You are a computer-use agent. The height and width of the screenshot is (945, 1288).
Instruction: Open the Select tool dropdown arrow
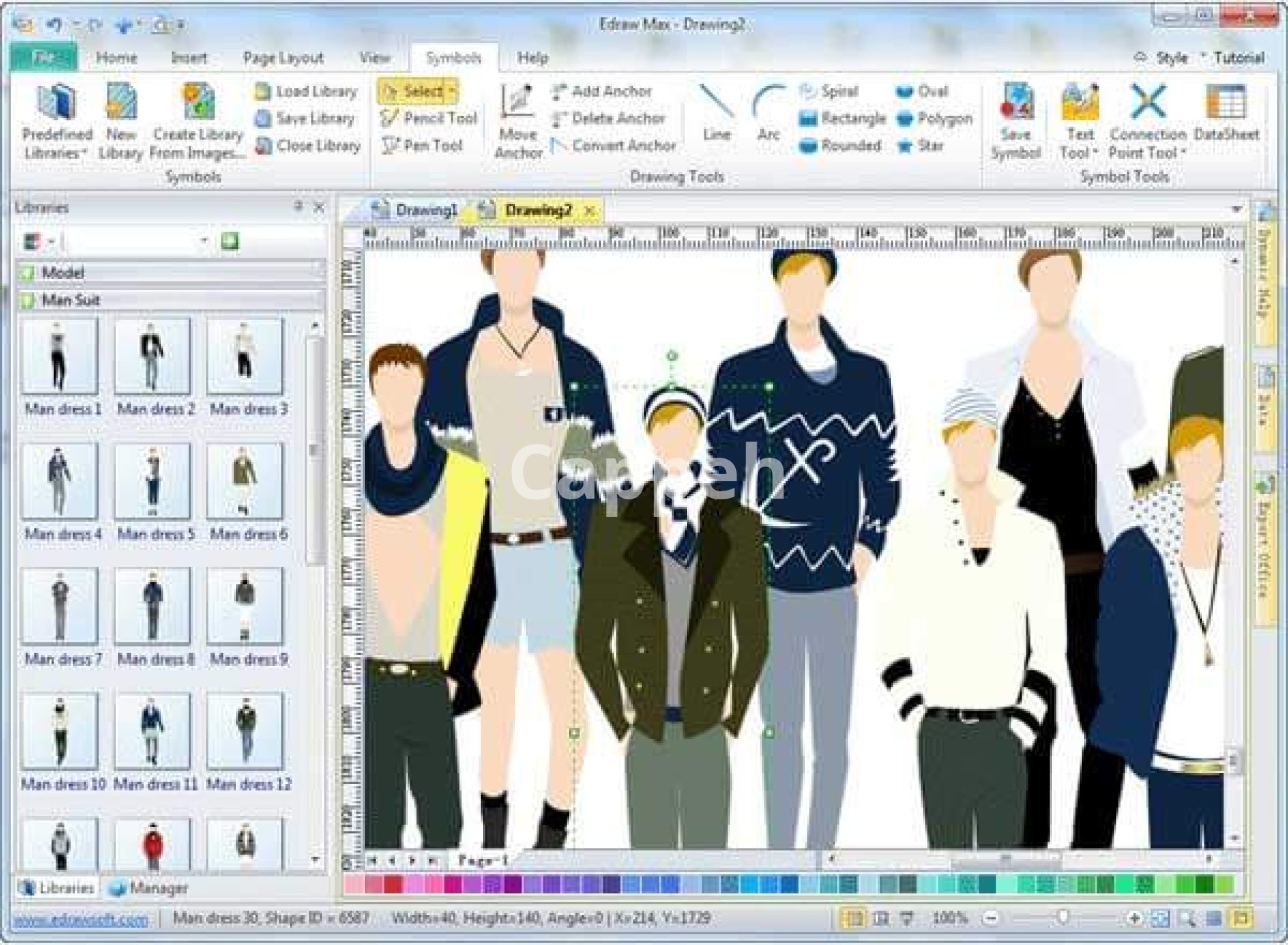pyautogui.click(x=453, y=91)
